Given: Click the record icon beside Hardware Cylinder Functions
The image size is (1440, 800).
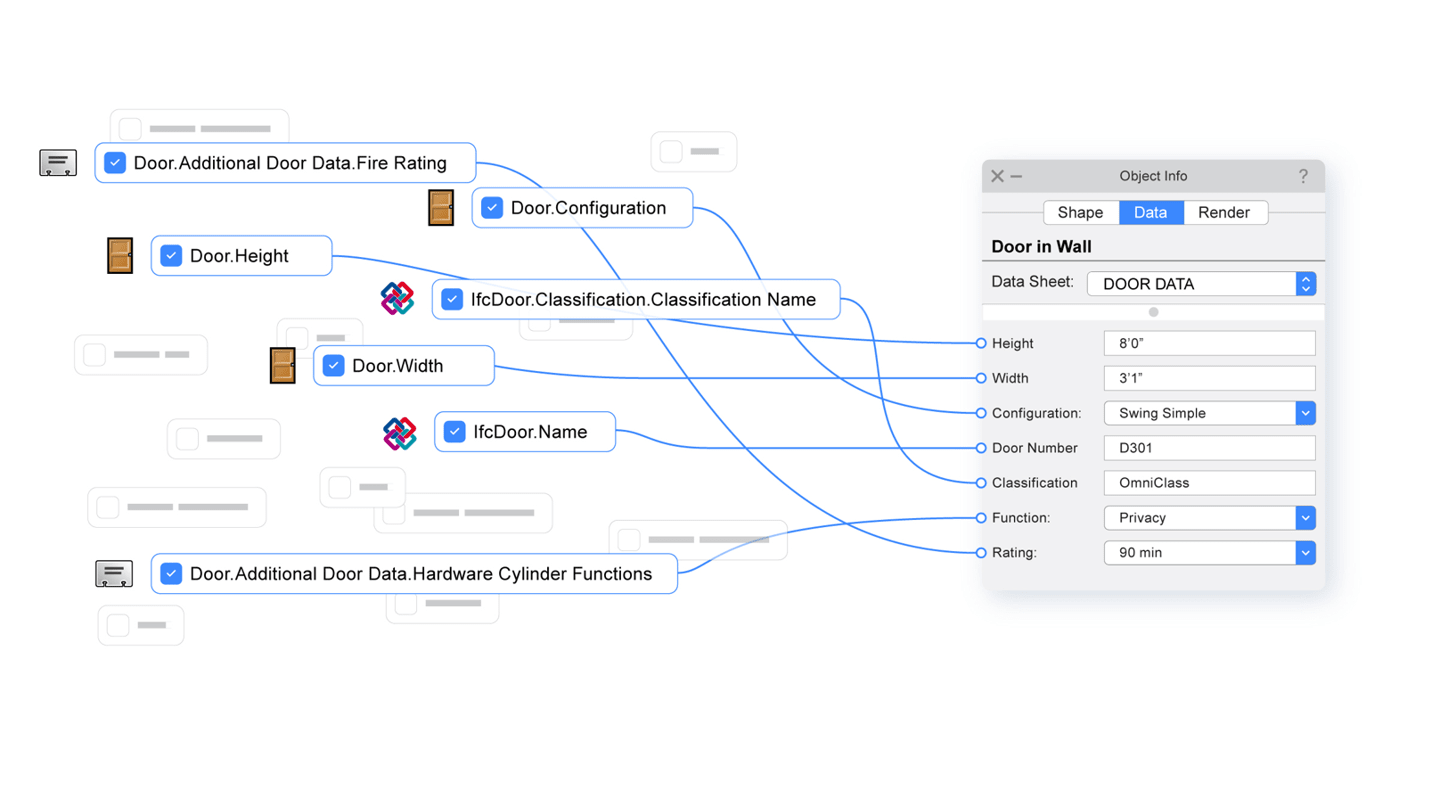Looking at the screenshot, I should point(114,574).
